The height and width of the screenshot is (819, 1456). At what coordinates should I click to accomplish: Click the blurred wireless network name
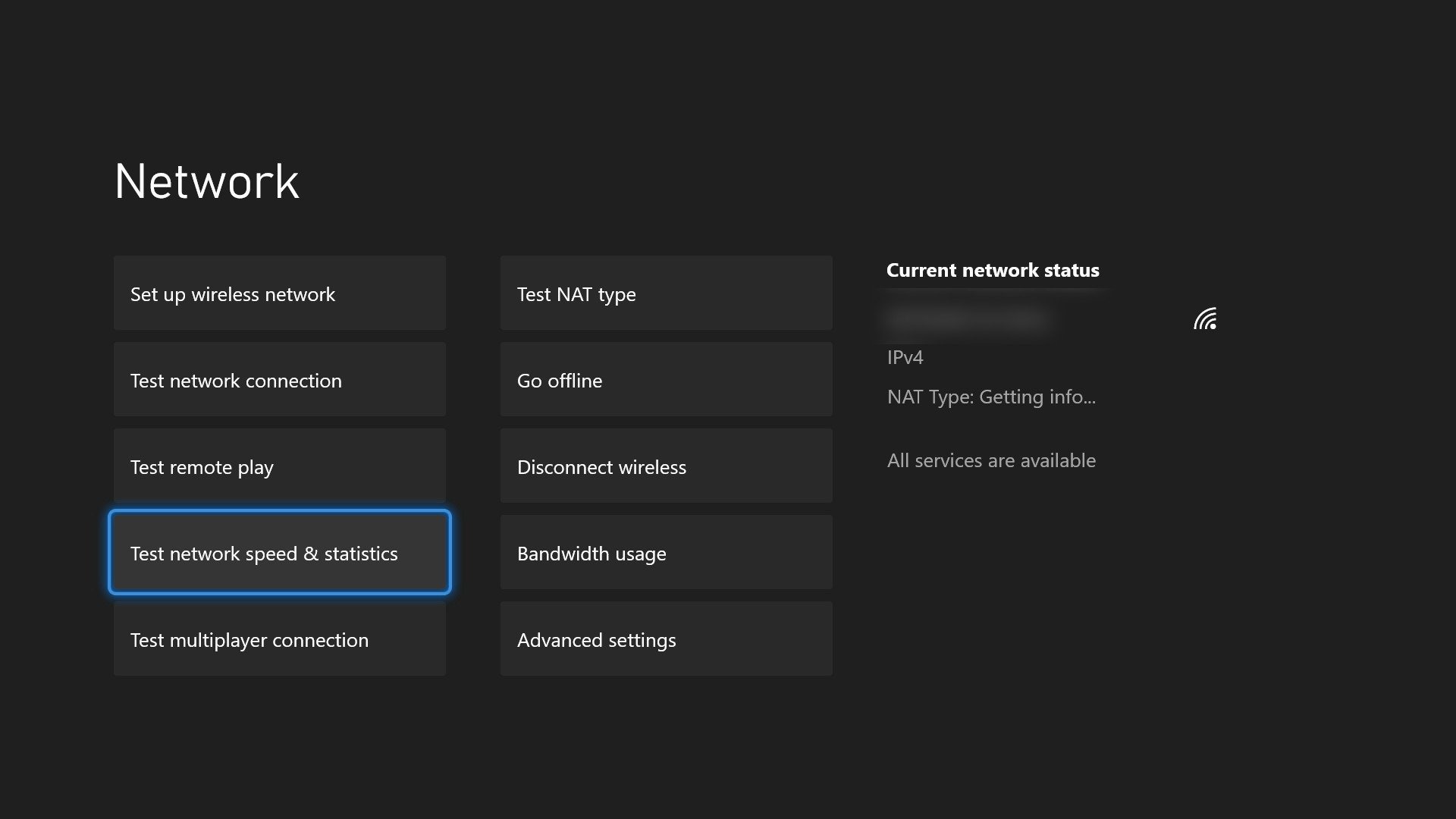(x=967, y=318)
